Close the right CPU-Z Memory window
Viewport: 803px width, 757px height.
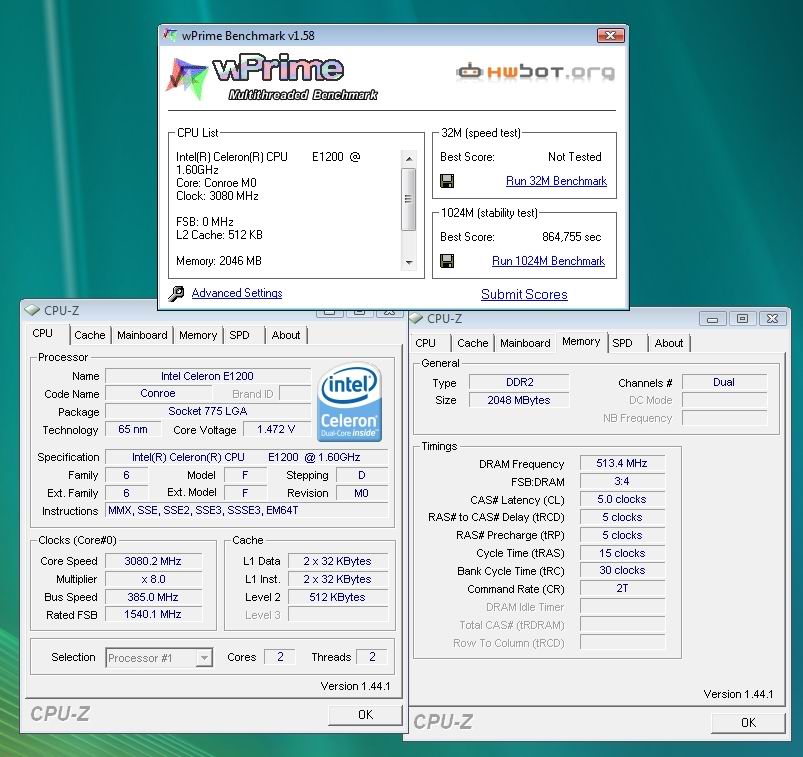(x=772, y=319)
